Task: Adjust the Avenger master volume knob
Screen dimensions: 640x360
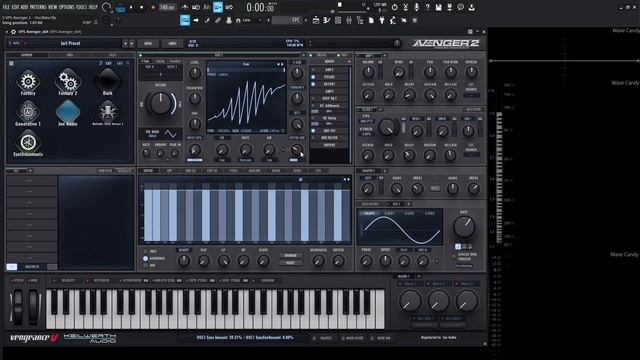Action: (396, 43)
